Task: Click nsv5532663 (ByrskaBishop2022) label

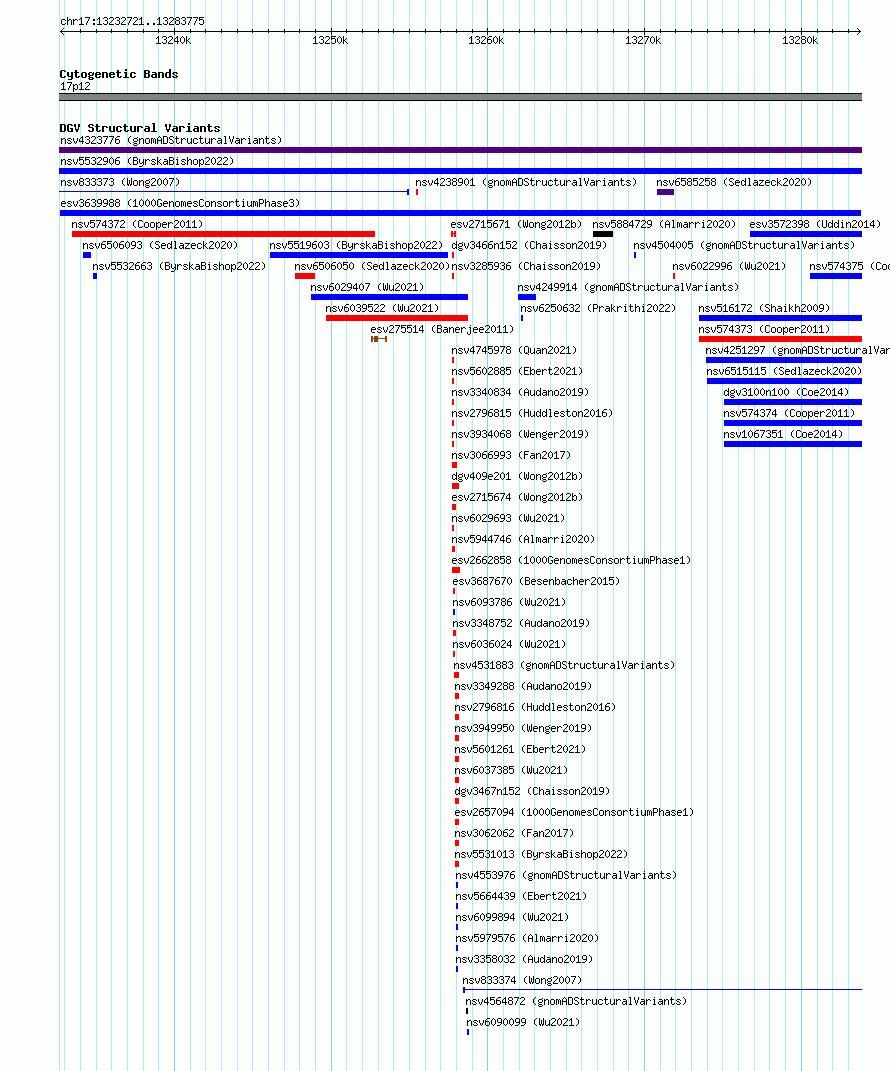Action: 179,266
